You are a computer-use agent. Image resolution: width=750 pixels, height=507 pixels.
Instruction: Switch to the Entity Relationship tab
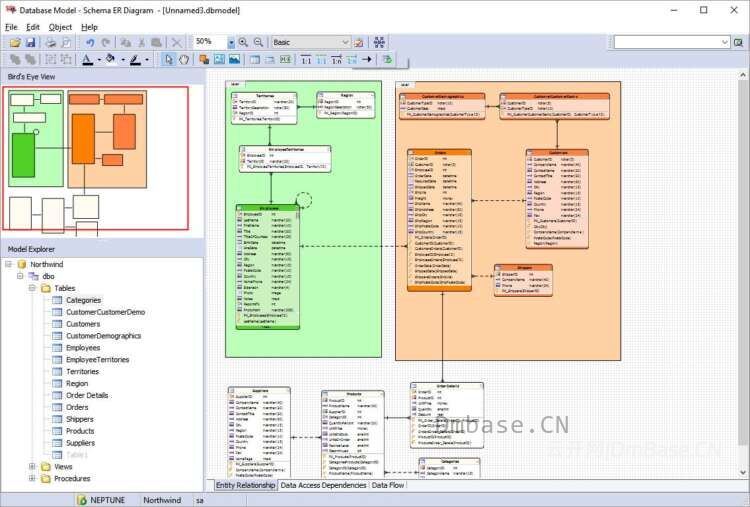[245, 485]
